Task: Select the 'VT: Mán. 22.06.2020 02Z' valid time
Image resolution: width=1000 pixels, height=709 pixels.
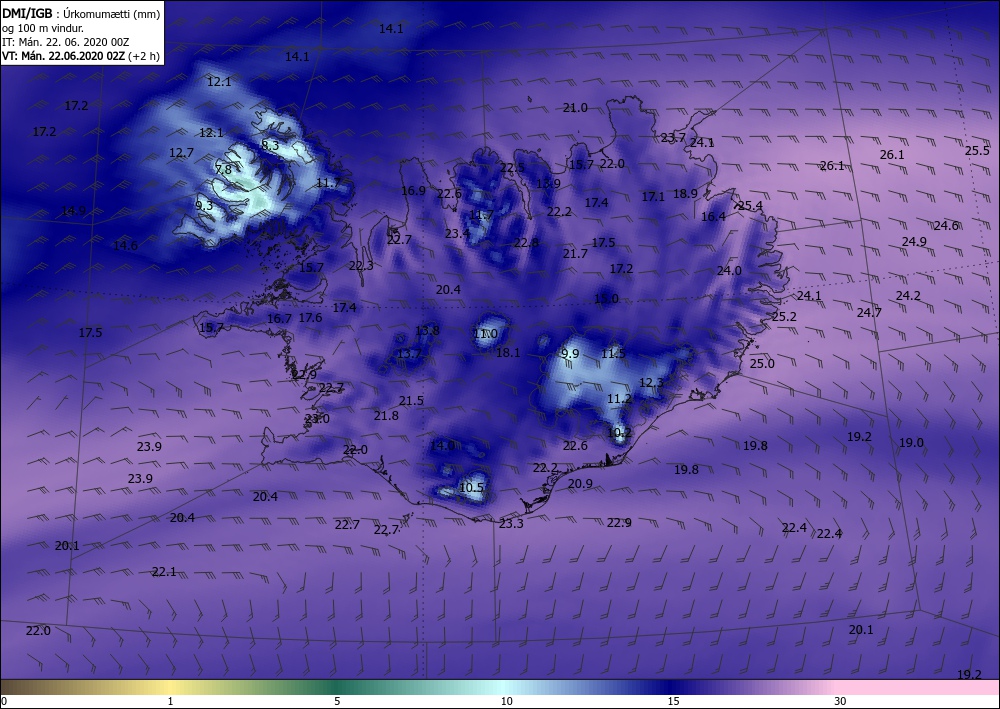Action: [x=64, y=56]
